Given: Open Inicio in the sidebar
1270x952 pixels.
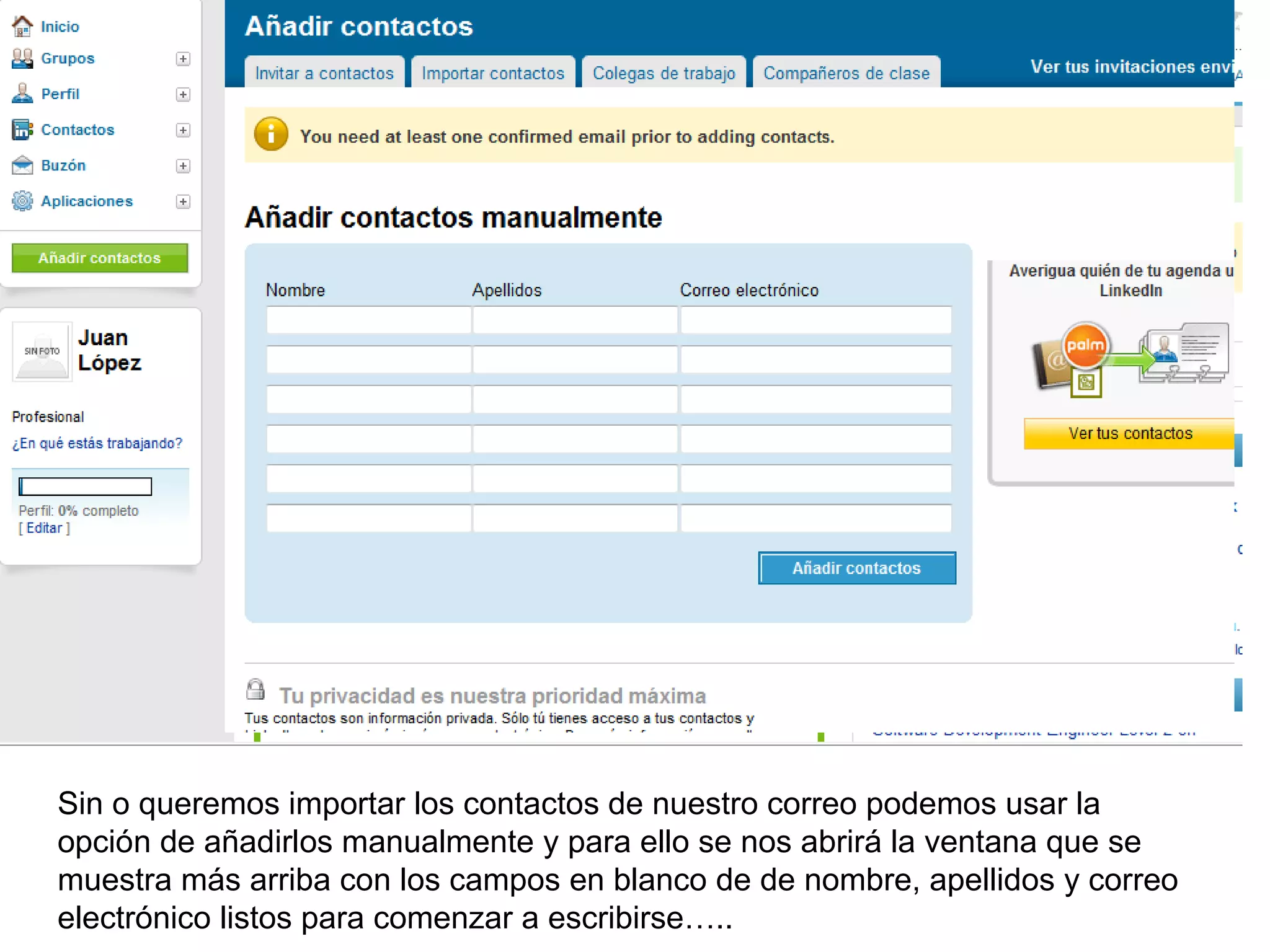Looking at the screenshot, I should (x=60, y=27).
